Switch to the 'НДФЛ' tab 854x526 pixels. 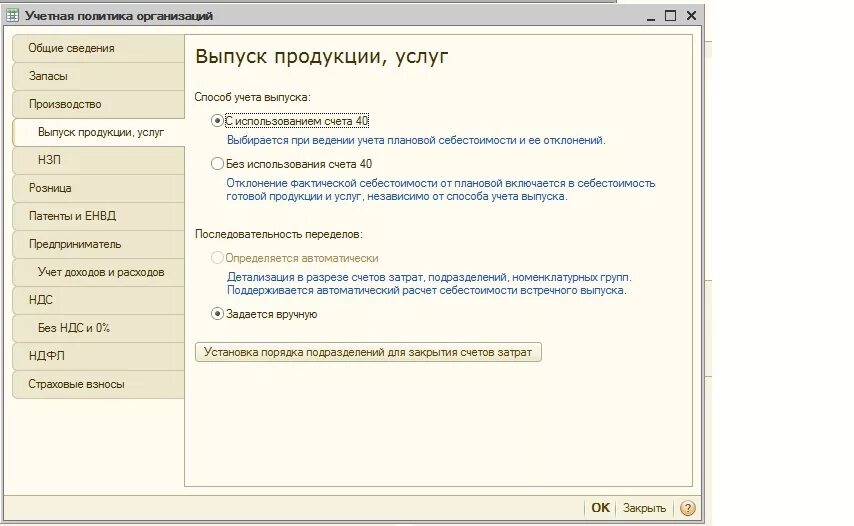click(99, 356)
